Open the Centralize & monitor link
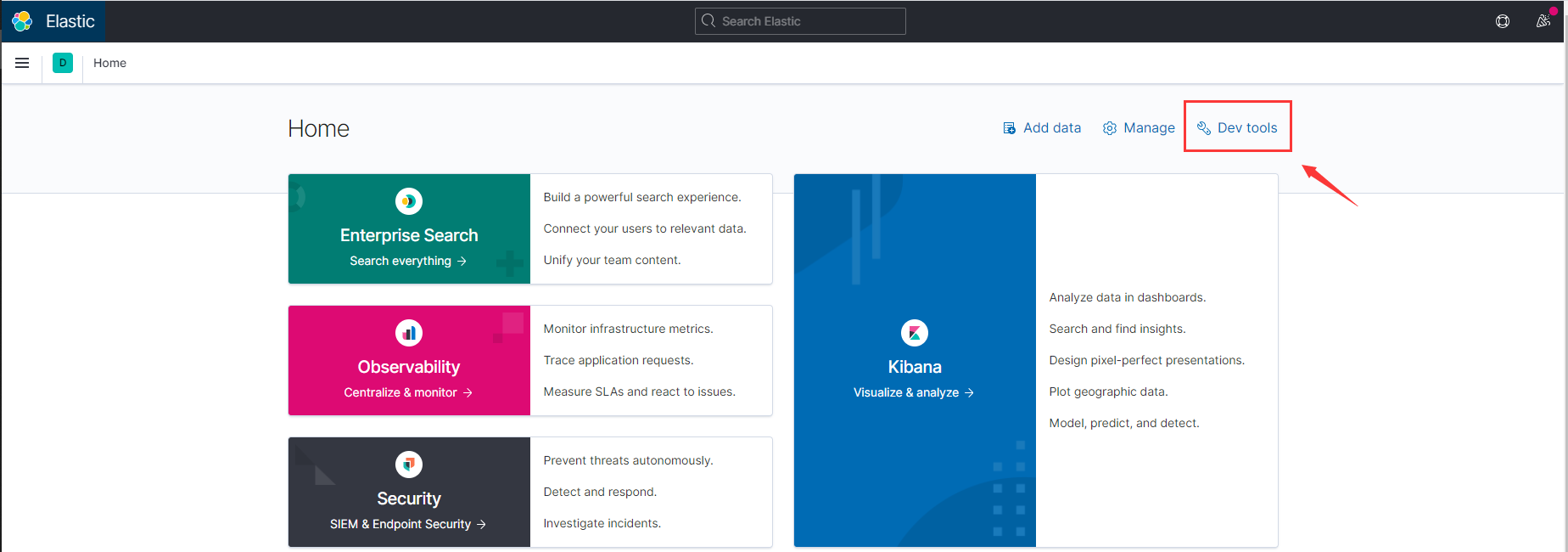 click(x=408, y=392)
